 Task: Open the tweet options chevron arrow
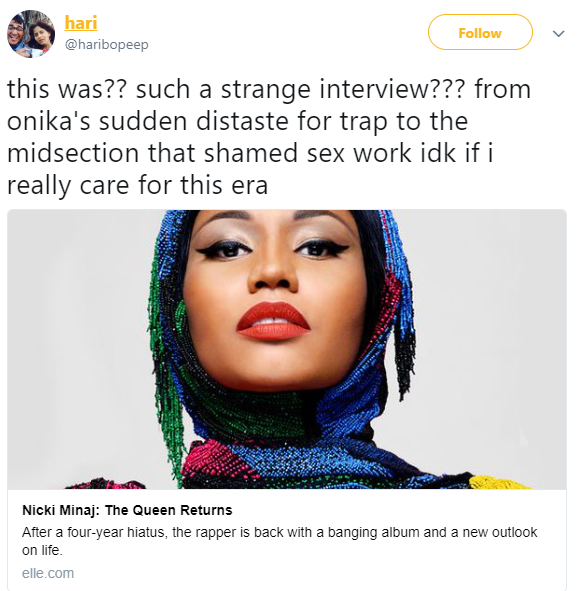coord(558,34)
